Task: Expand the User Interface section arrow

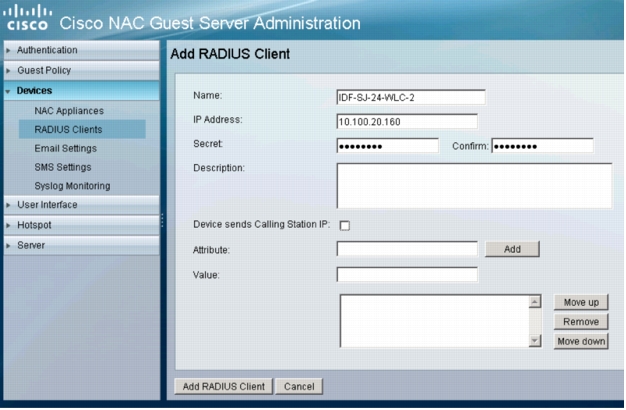Action: coord(8,205)
